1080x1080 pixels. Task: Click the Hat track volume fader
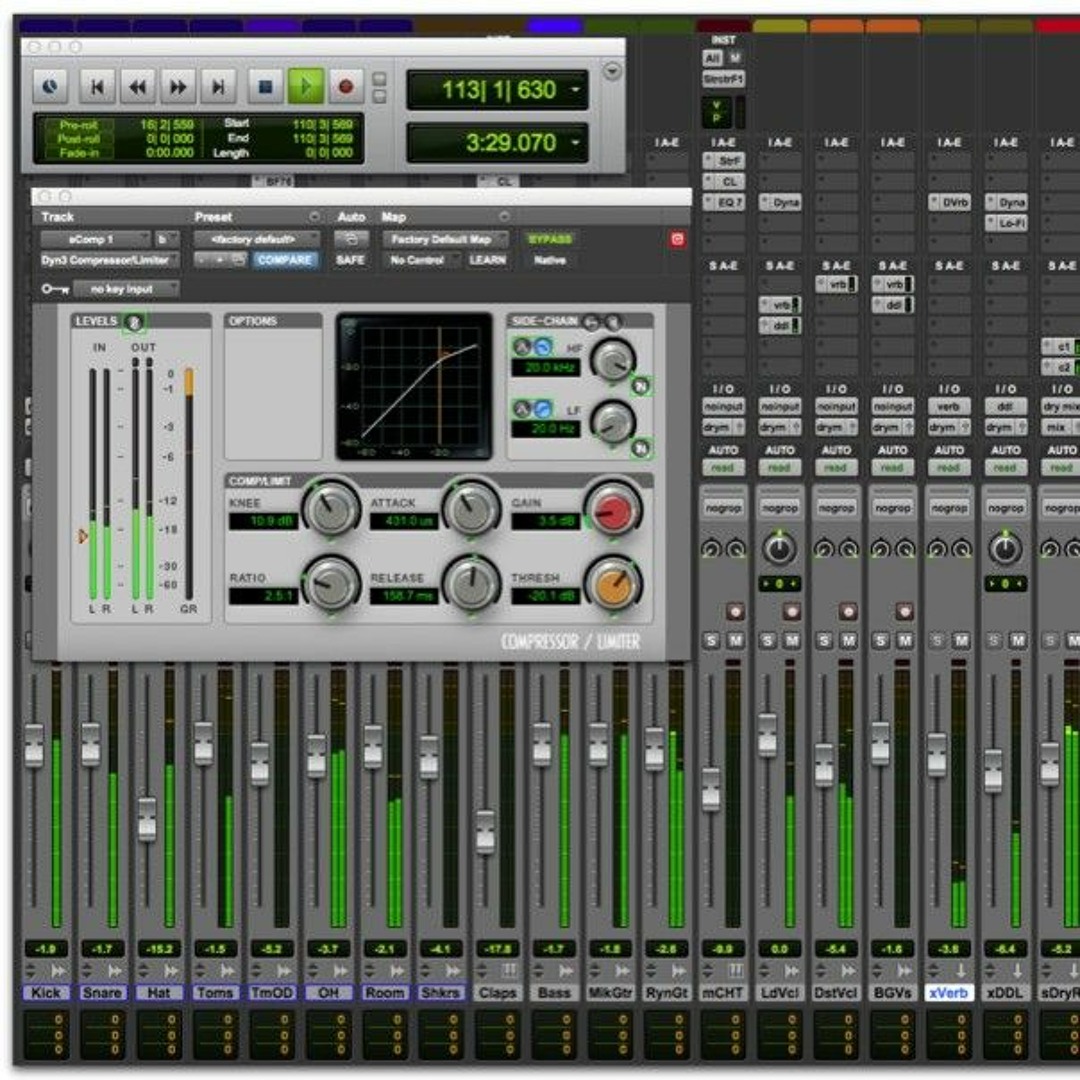pos(147,818)
